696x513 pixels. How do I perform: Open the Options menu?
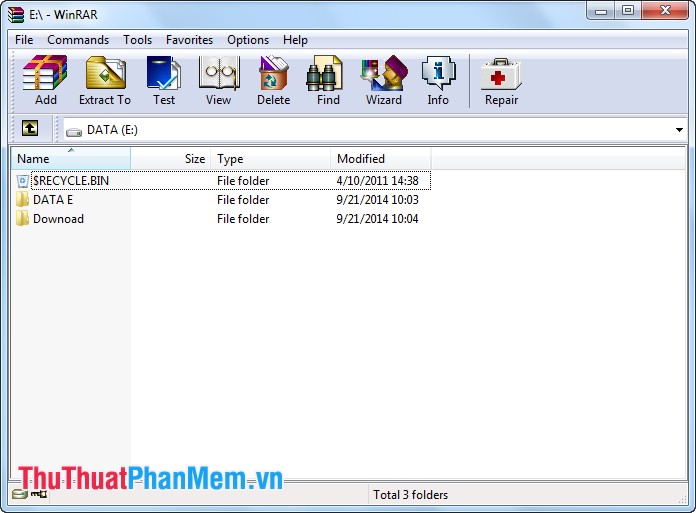click(248, 40)
